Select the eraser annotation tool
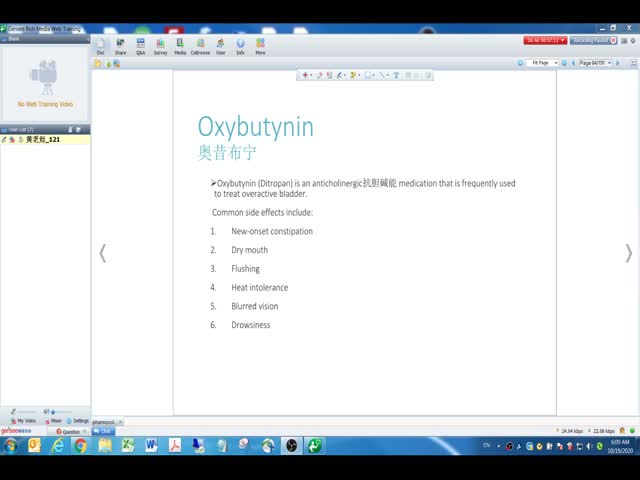This screenshot has width=640, height=480. 319,75
